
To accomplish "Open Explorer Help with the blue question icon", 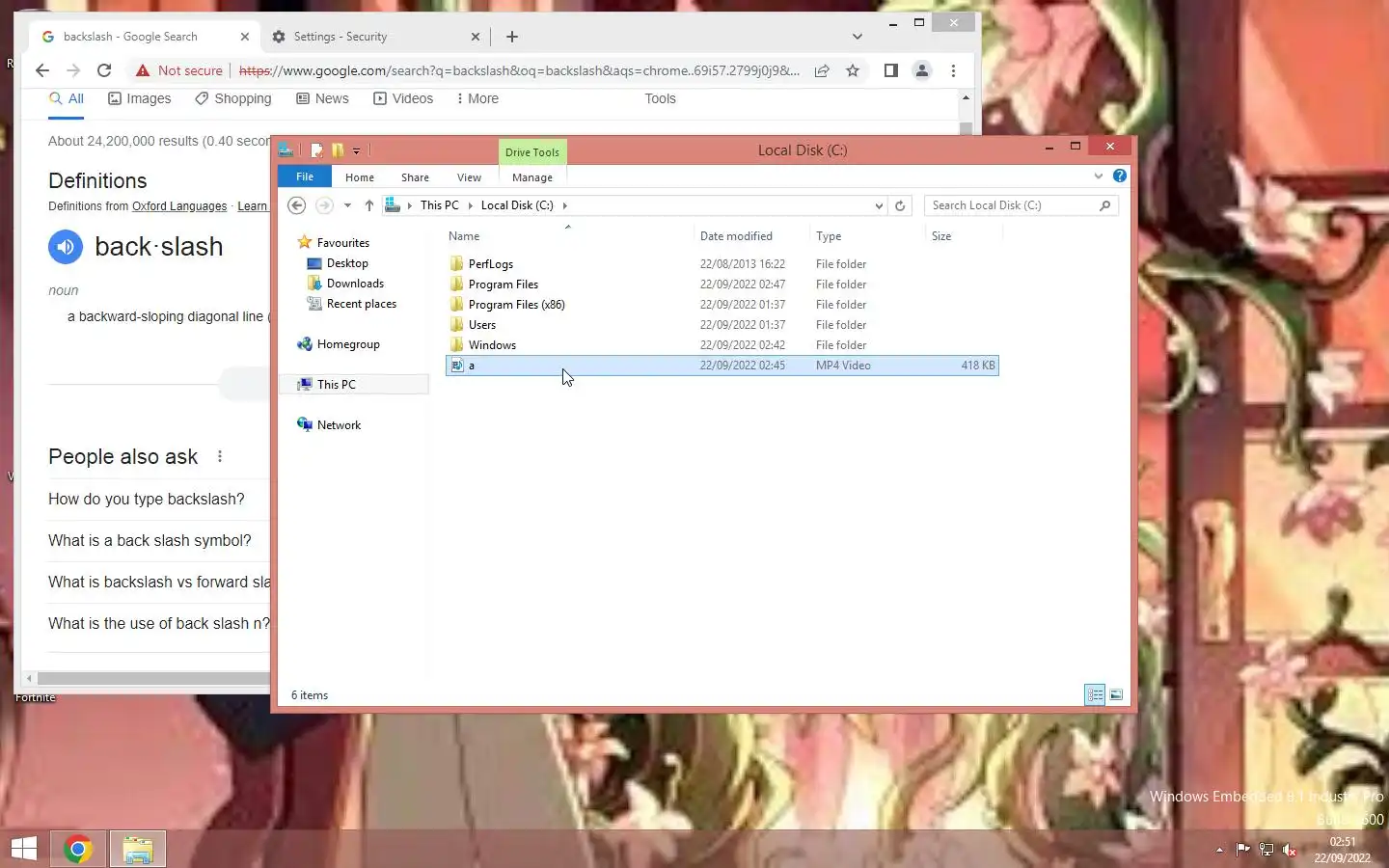I will coord(1119,176).
